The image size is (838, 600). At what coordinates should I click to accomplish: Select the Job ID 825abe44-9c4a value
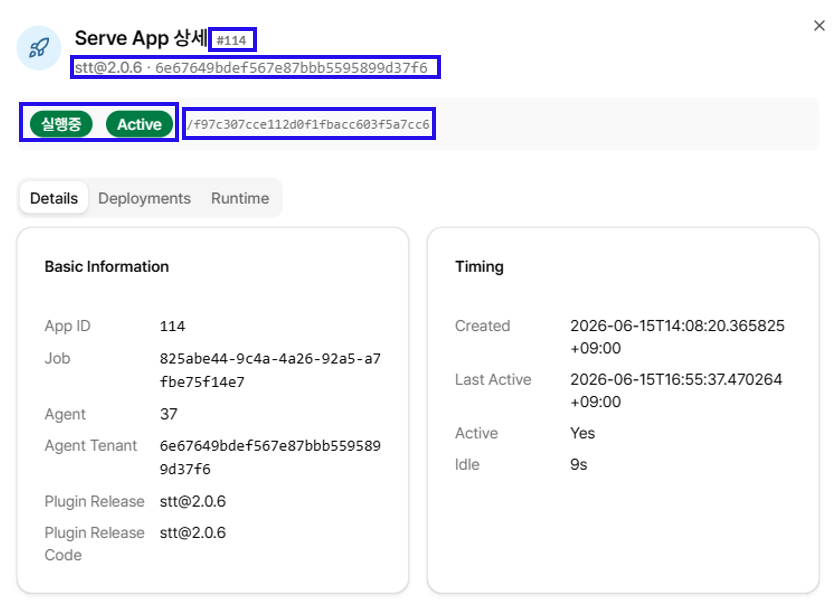[x=270, y=370]
